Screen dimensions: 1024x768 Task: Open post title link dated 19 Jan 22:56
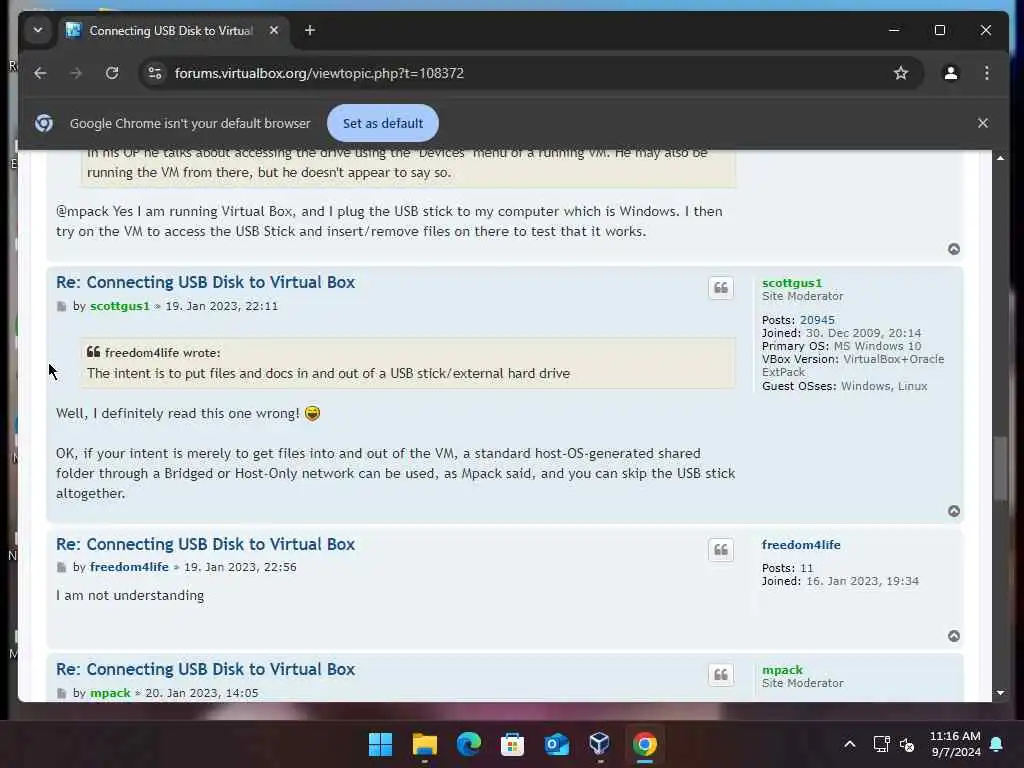(x=206, y=544)
